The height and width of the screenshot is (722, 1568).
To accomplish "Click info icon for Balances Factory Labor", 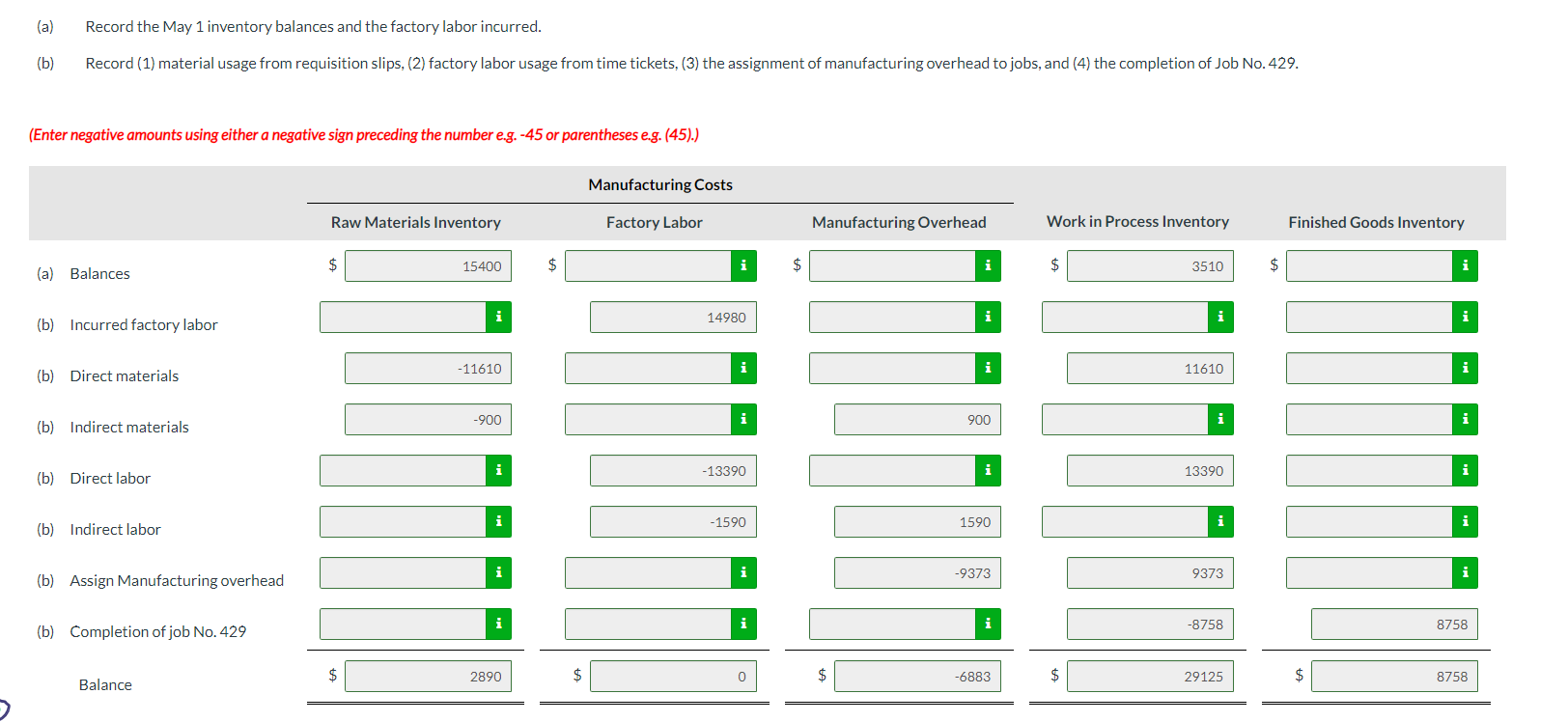I will 743,265.
